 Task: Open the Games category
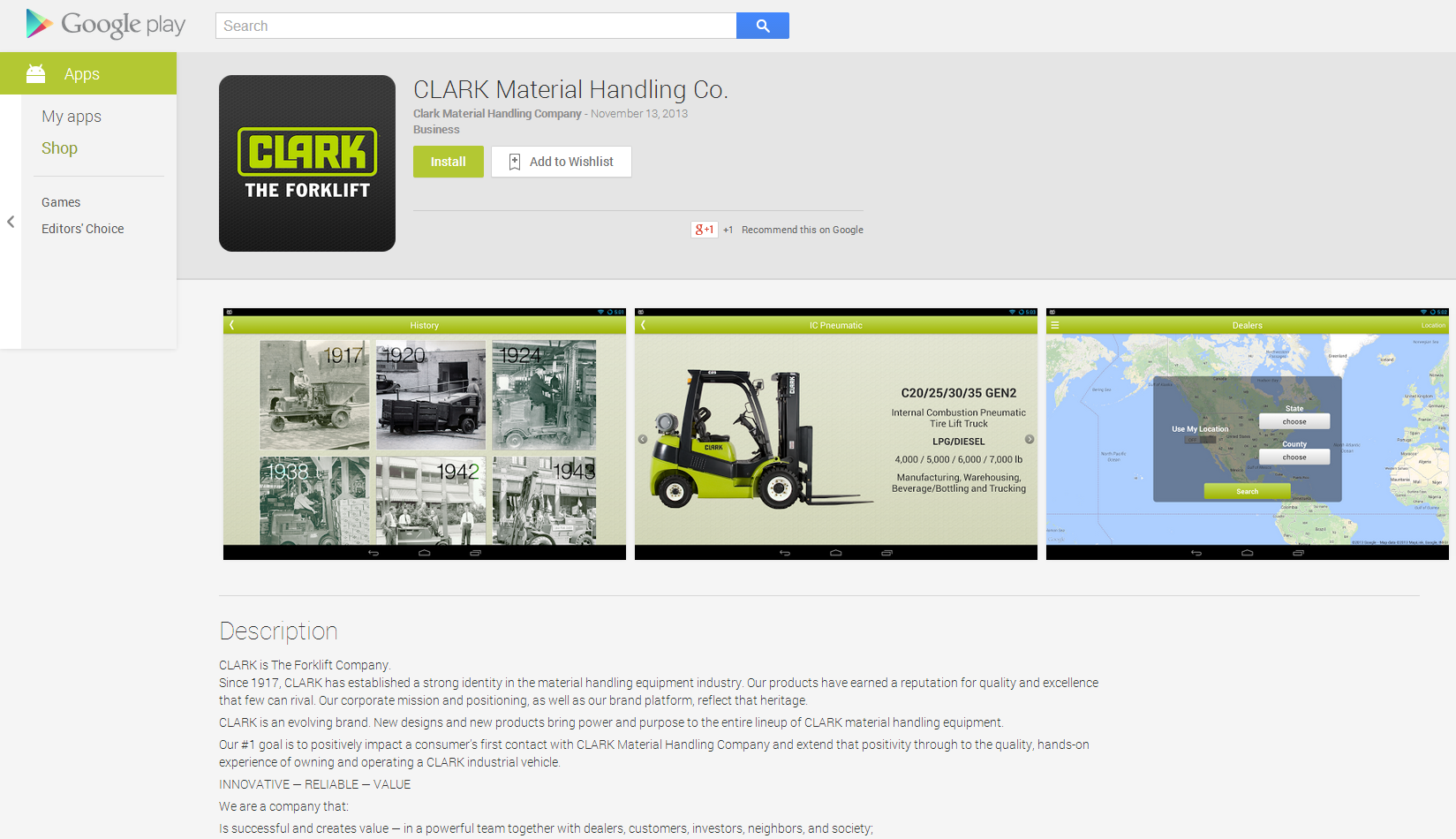coord(60,202)
